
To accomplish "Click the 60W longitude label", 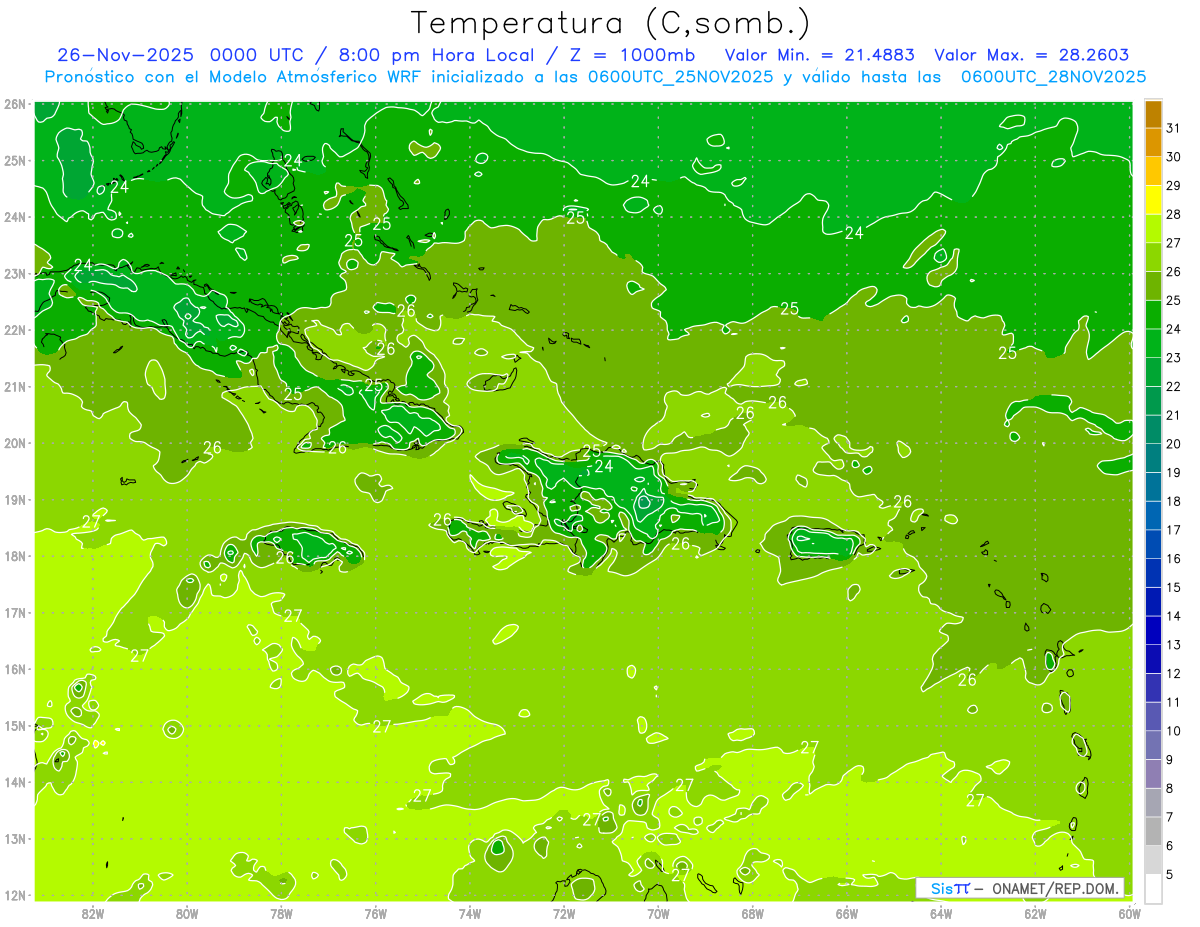I will (1129, 913).
